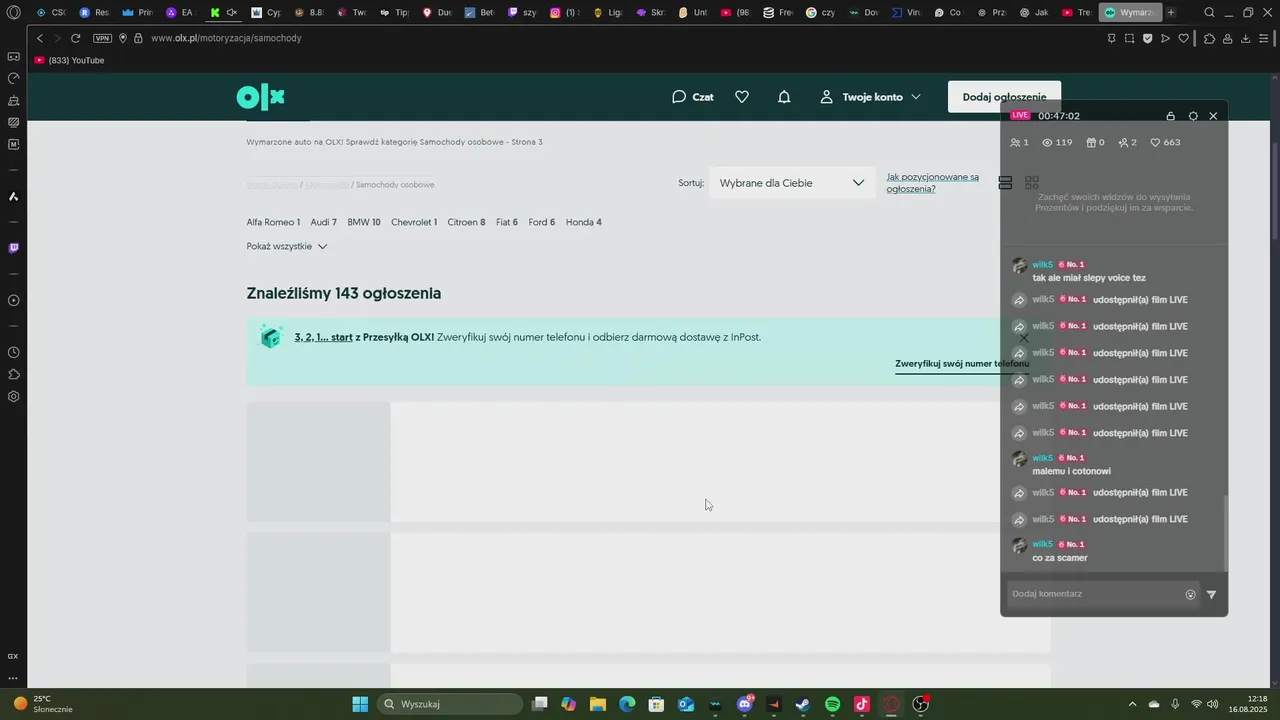
Task: Filter by Audi 7 brand
Action: coord(323,222)
